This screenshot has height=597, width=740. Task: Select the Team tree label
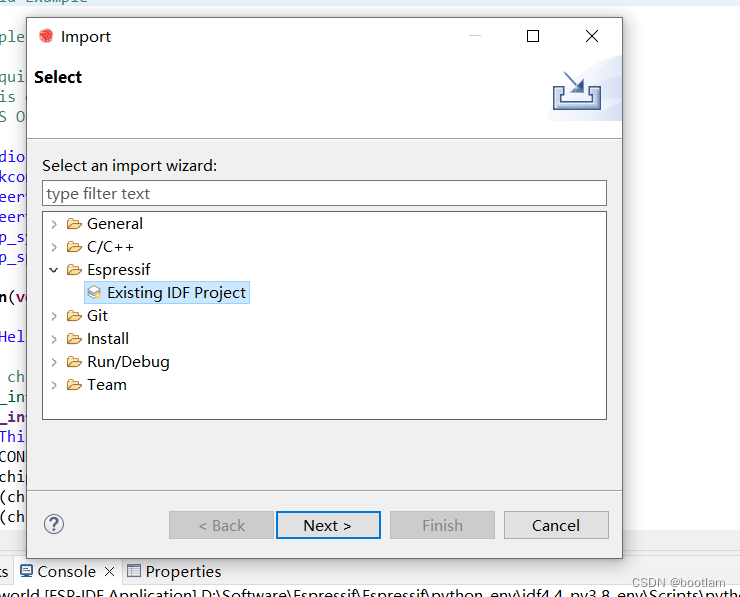click(x=107, y=385)
